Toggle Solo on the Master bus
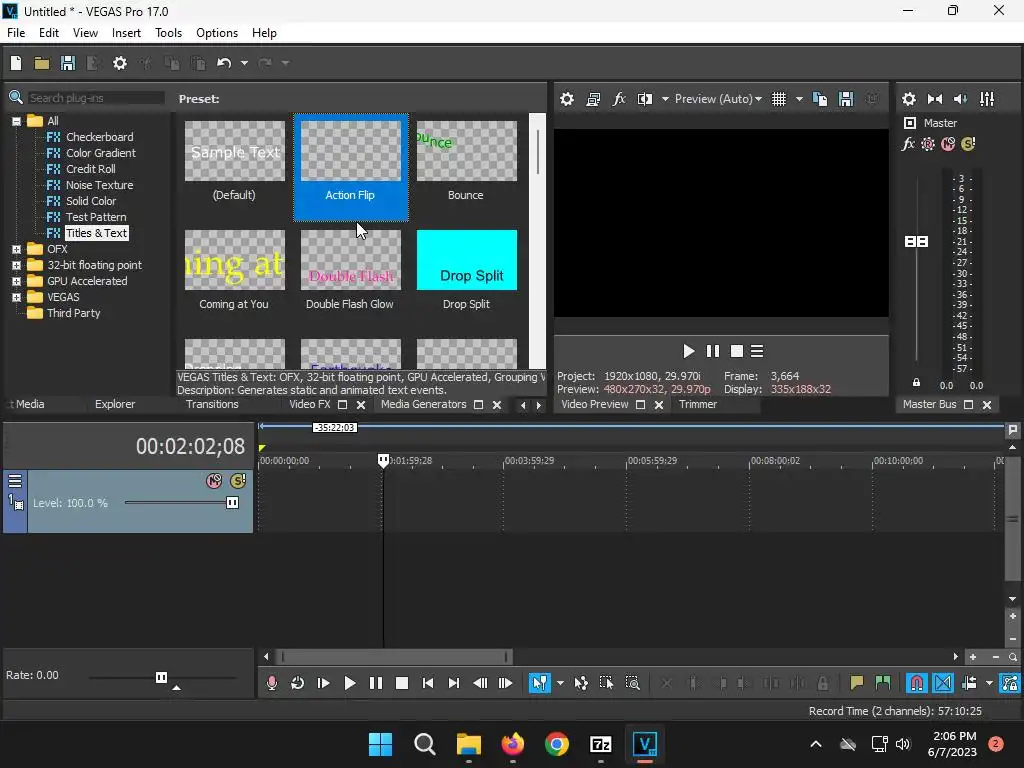The image size is (1024, 768). pyautogui.click(x=968, y=144)
